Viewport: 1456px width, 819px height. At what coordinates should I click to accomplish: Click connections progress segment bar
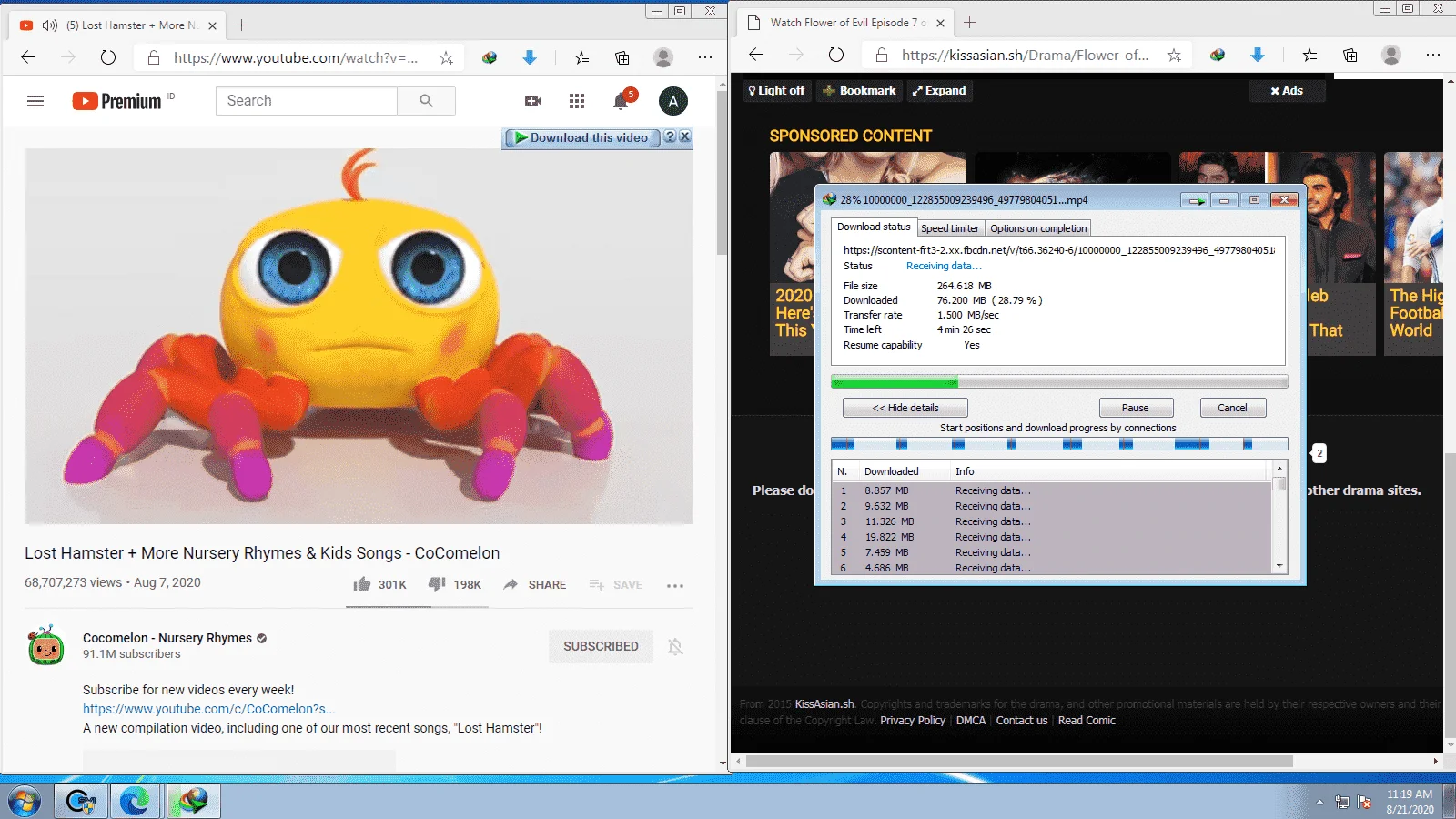(1059, 444)
